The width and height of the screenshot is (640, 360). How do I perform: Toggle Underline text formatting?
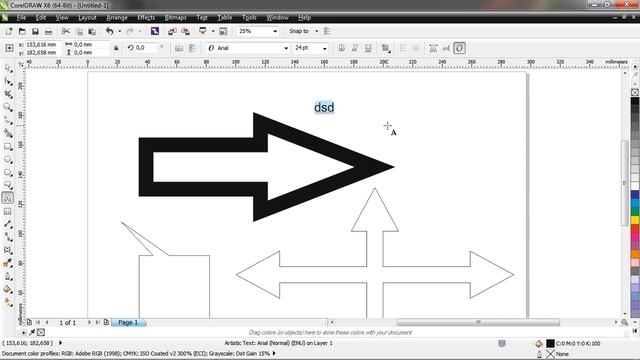tap(368, 48)
